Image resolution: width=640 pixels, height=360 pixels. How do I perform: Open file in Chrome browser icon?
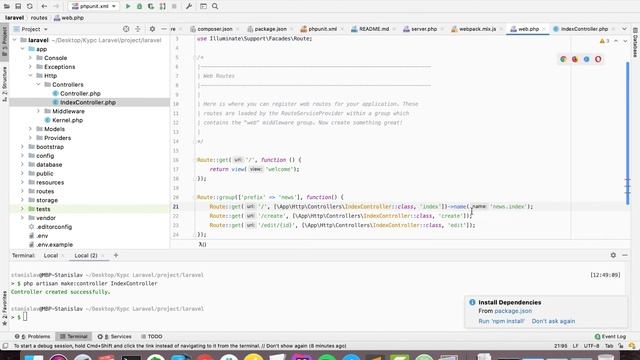coord(563,59)
